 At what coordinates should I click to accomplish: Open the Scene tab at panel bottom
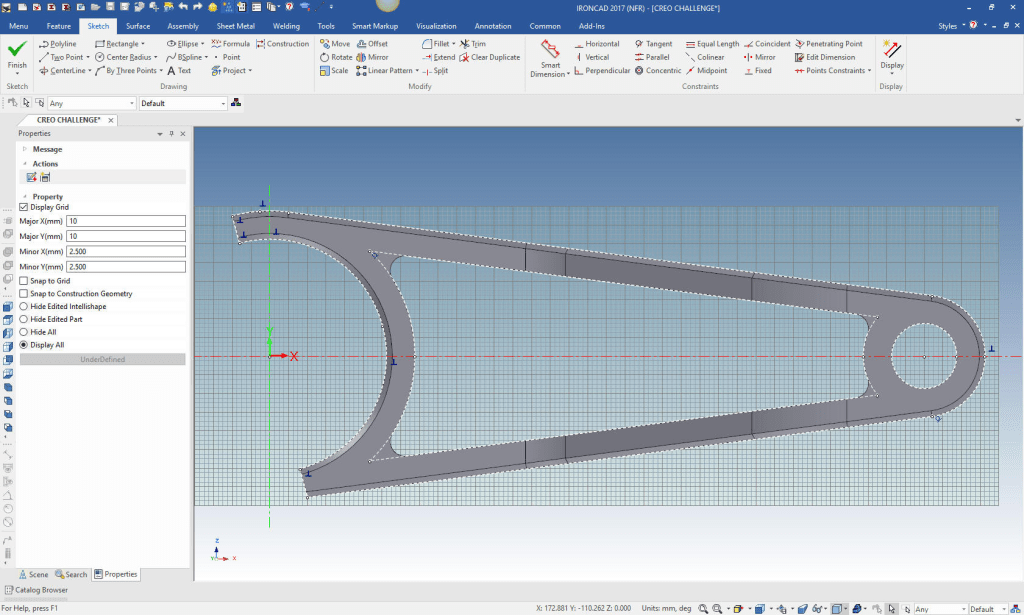pos(34,574)
